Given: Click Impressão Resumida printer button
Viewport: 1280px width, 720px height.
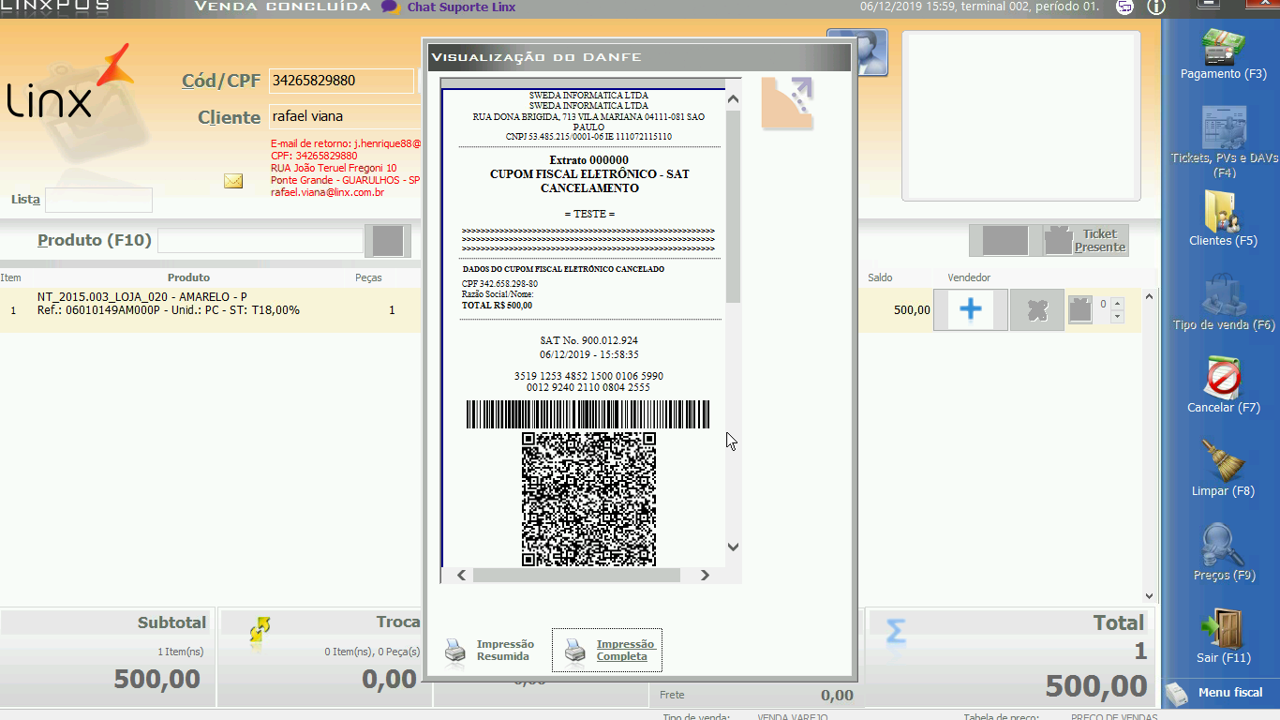Looking at the screenshot, I should pyautogui.click(x=490, y=651).
